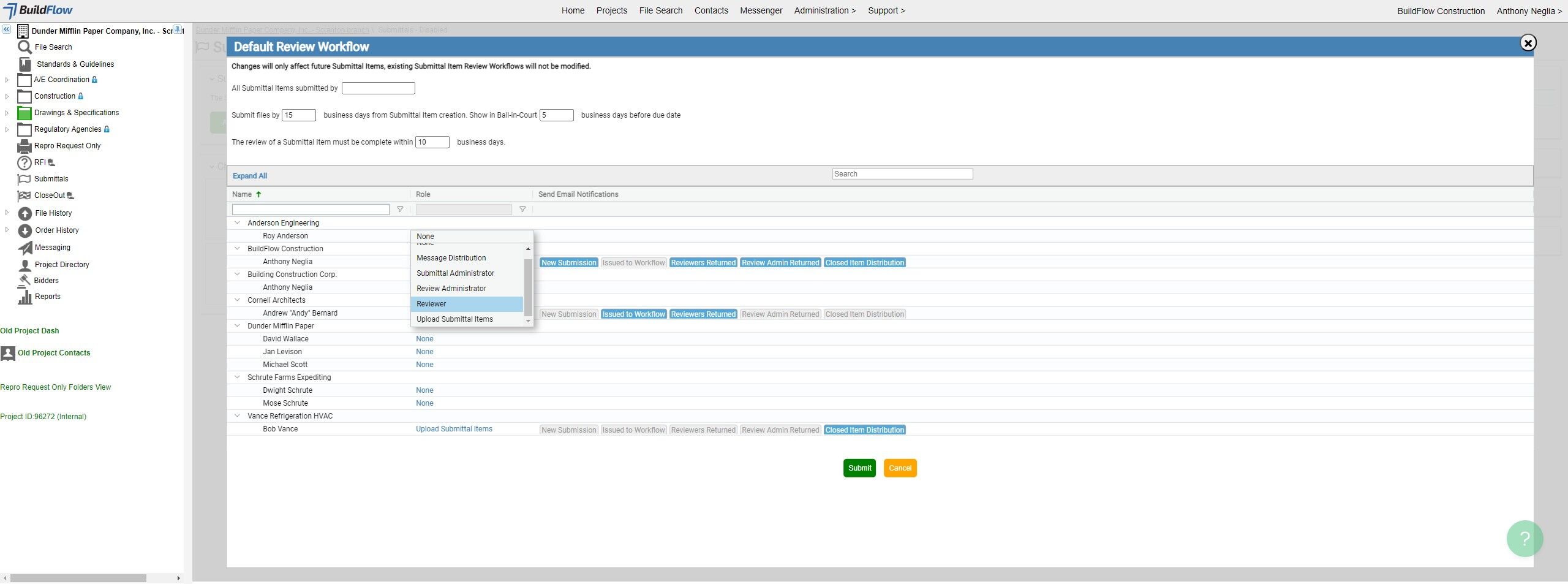1568x584 pixels.
Task: Click the Submit files by days field
Action: 299,115
